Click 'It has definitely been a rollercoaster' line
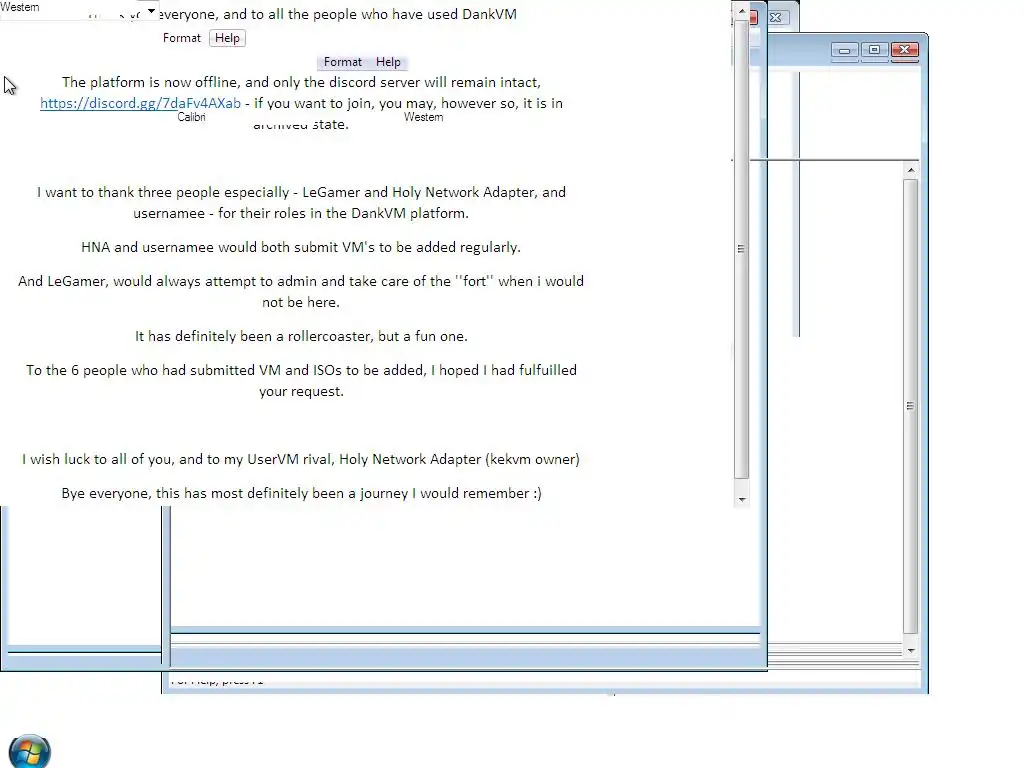Image resolution: width=1024 pixels, height=768 pixels. [x=301, y=336]
